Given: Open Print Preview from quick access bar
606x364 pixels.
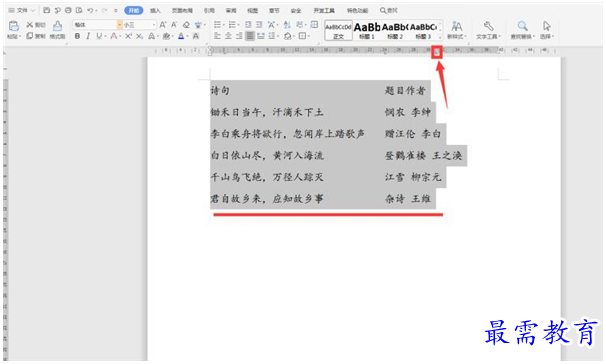Looking at the screenshot, I should pyautogui.click(x=79, y=10).
